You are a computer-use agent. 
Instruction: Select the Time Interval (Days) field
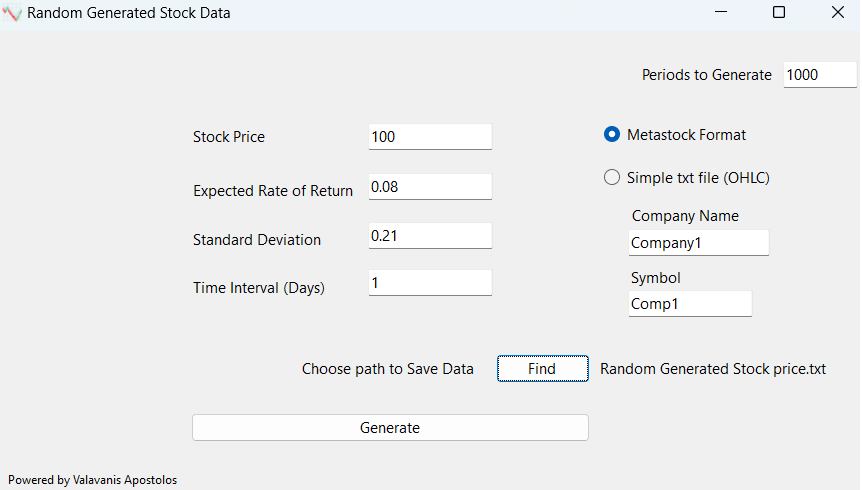coord(430,284)
